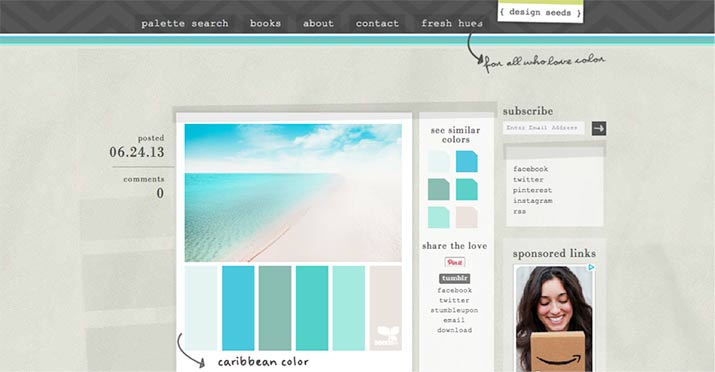
Task: Select the pale blush similar-colors chip
Action: click(x=466, y=217)
